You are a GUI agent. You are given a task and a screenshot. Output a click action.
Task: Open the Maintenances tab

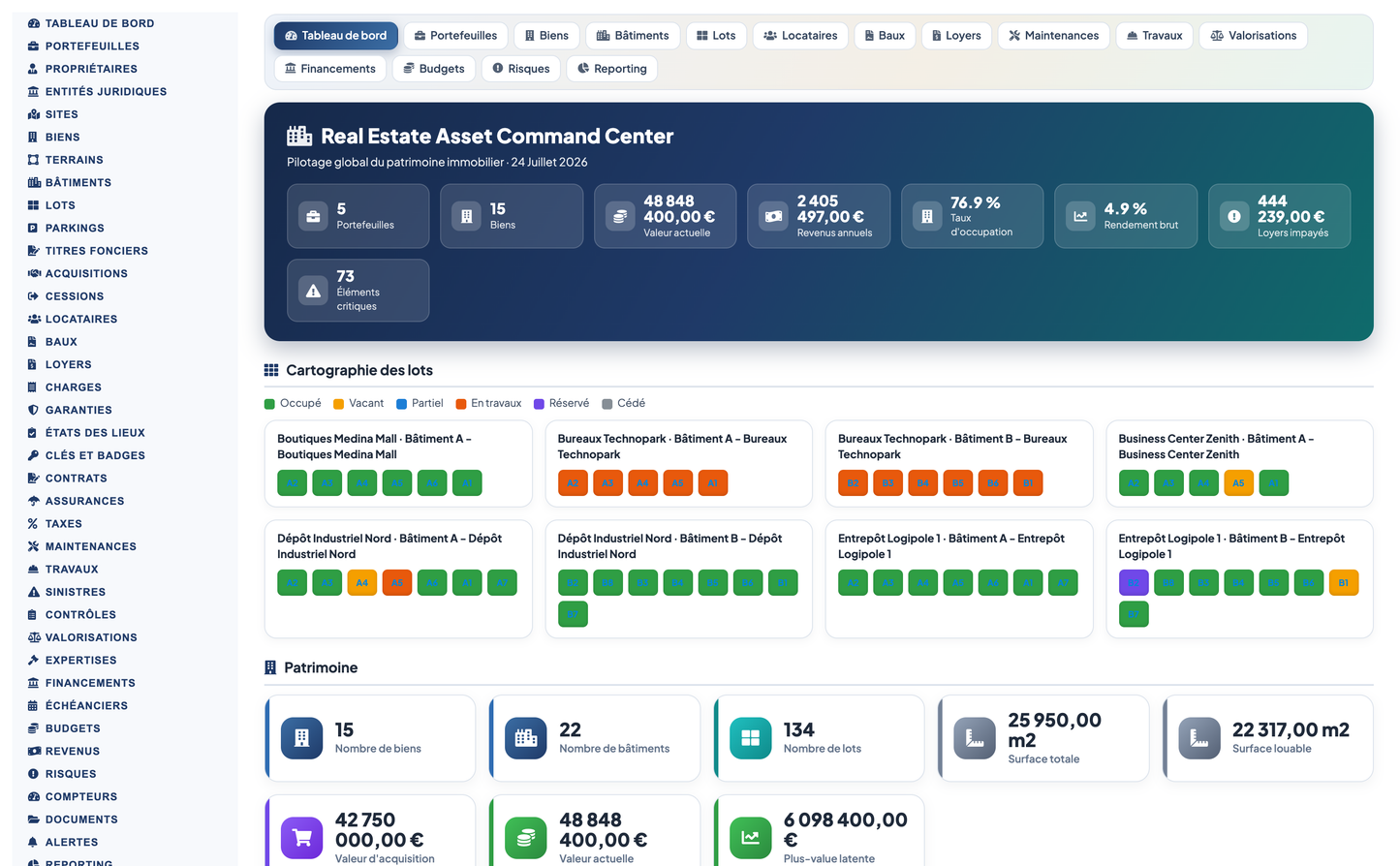click(1053, 36)
